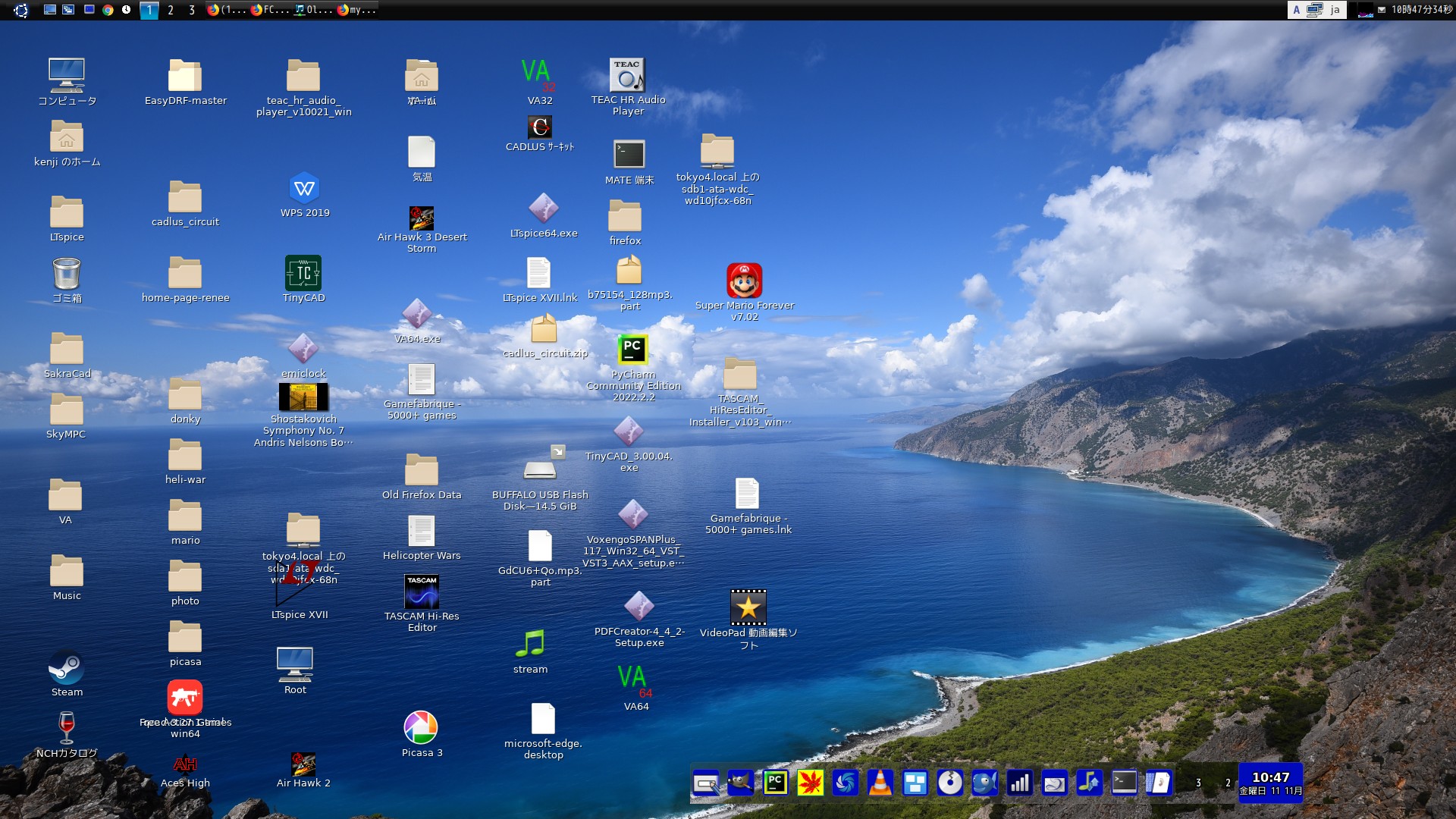Screen dimensions: 1456x819
Task: Open the ja keyboard layout selector
Action: pyautogui.click(x=1335, y=10)
